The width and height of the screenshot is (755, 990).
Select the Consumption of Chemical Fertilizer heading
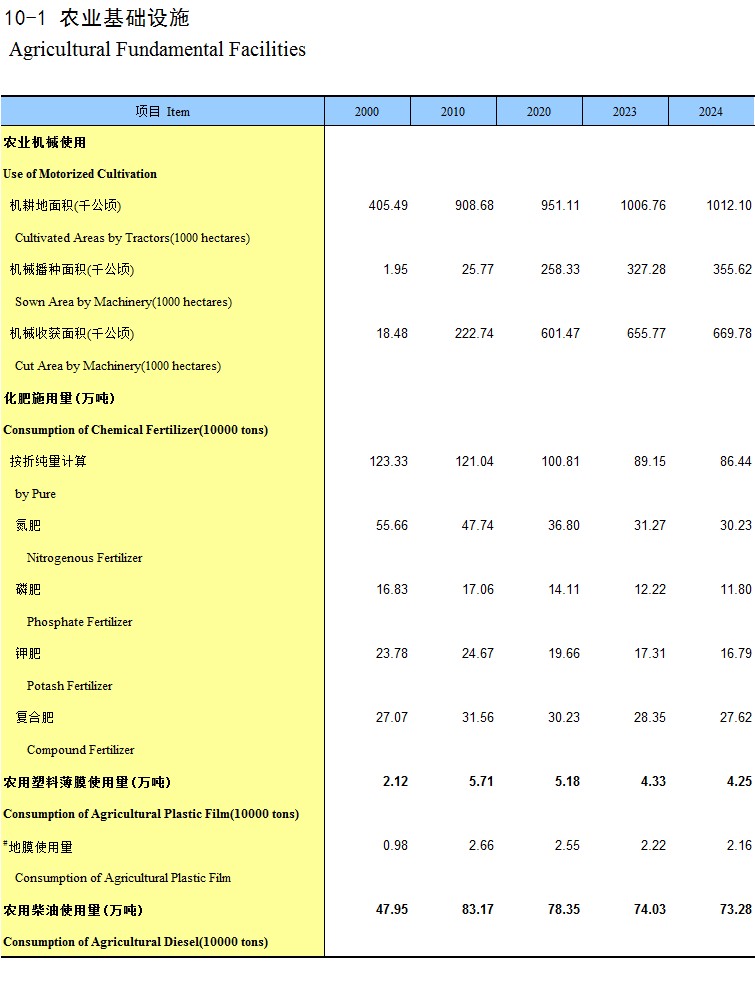pos(135,430)
